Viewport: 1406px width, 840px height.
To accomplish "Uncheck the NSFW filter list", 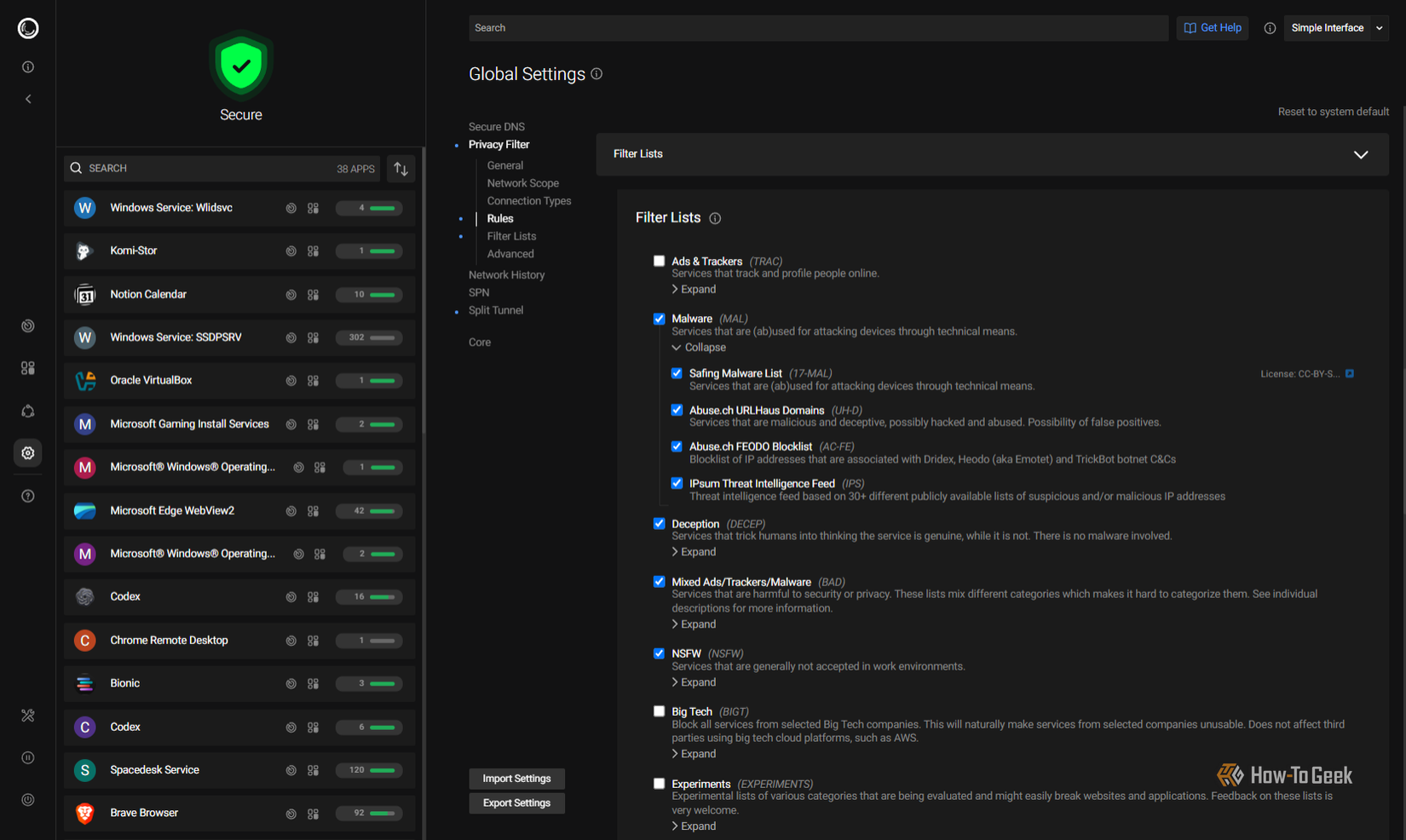I will (x=659, y=653).
